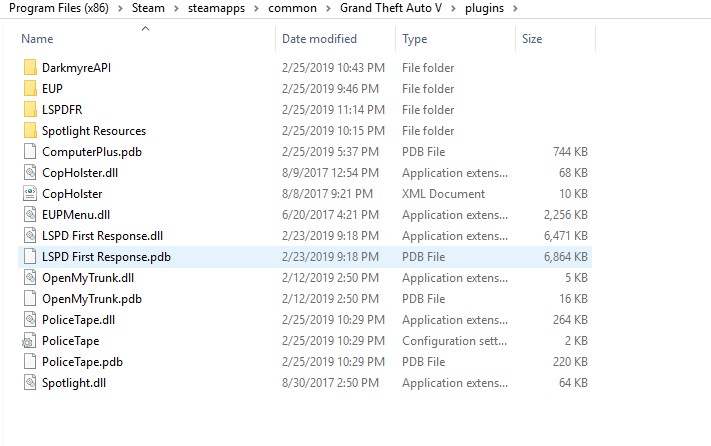The image size is (711, 446).
Task: Select the LSPD First Response.pdb file name
Action: (x=107, y=257)
